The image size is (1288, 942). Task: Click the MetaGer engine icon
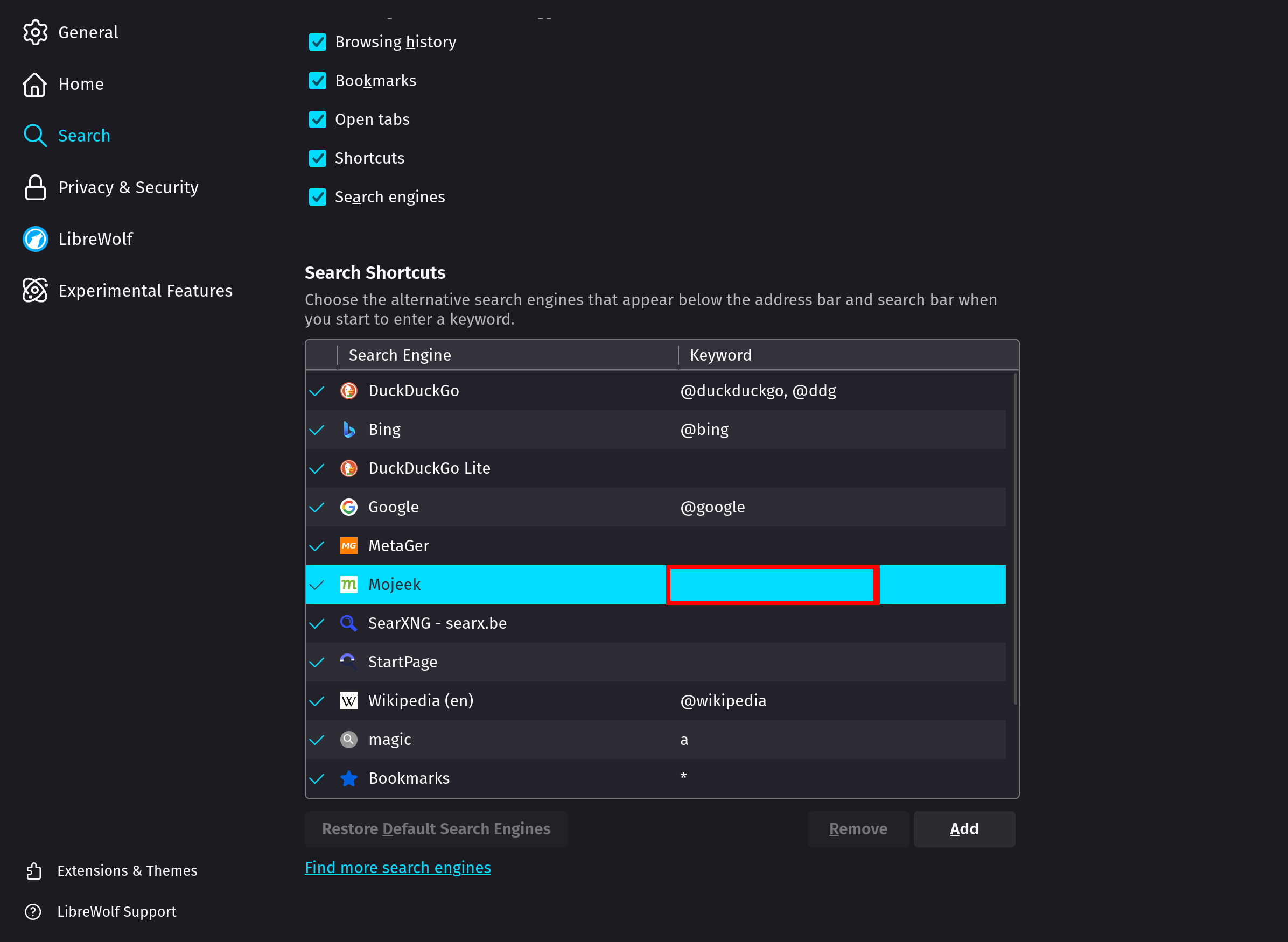click(x=348, y=546)
